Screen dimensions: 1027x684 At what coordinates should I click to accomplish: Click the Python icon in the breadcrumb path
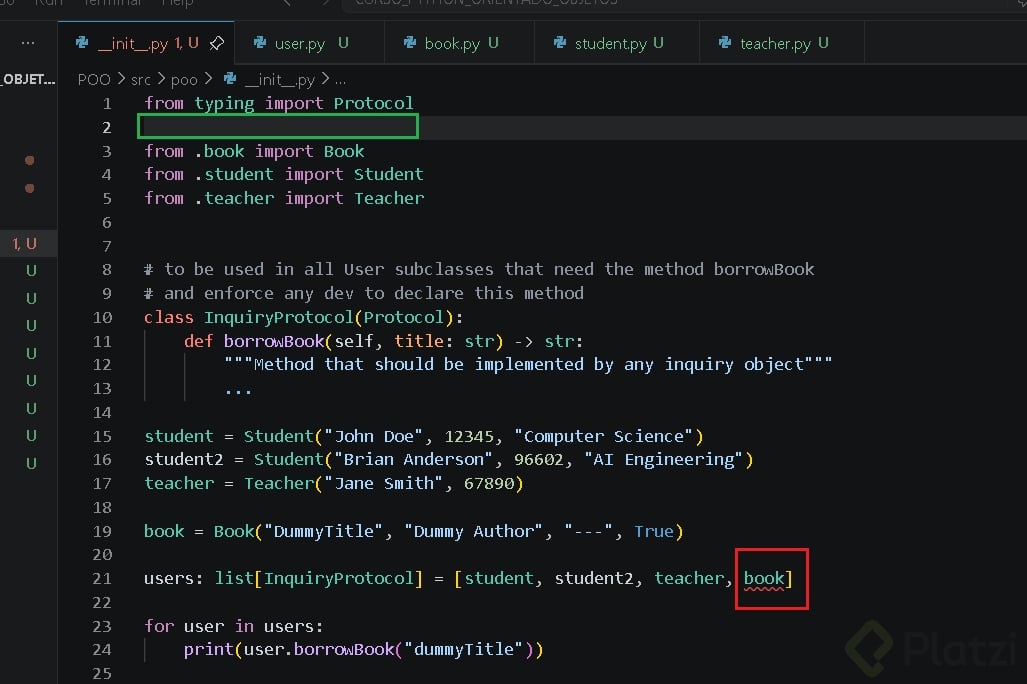coord(230,79)
